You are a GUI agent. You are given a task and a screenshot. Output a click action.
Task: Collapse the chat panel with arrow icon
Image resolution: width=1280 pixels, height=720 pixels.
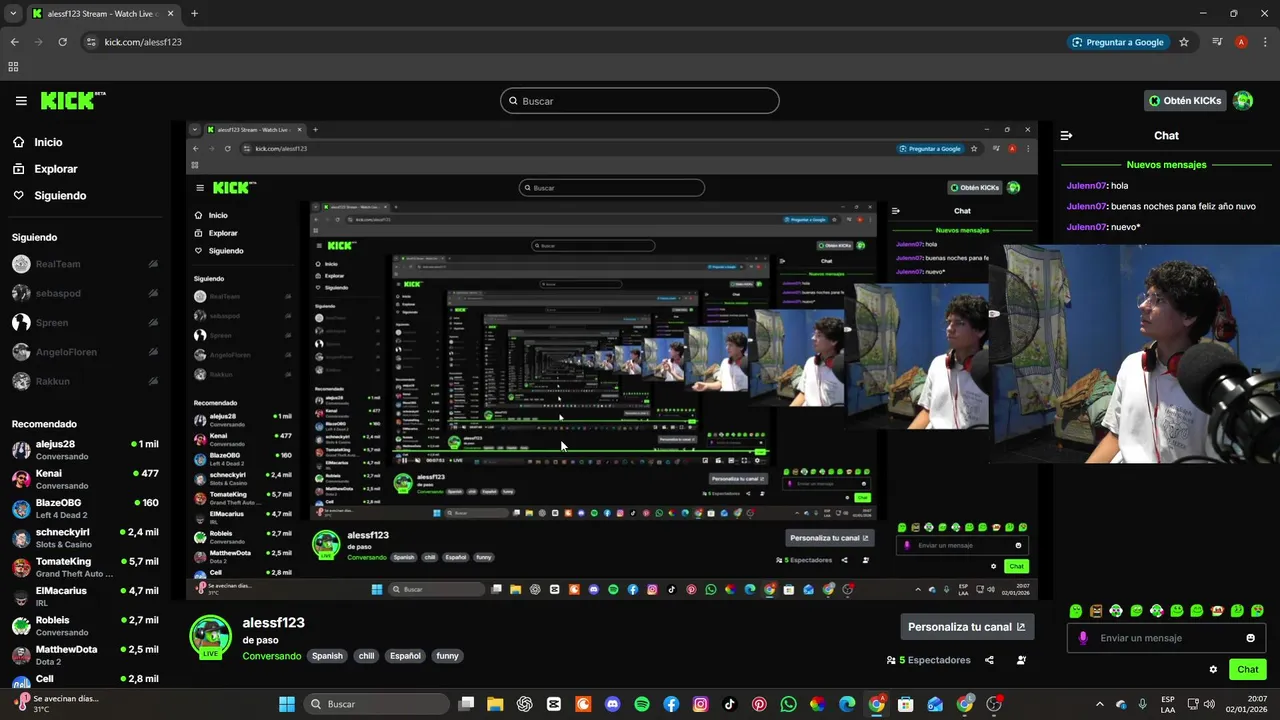click(1066, 135)
